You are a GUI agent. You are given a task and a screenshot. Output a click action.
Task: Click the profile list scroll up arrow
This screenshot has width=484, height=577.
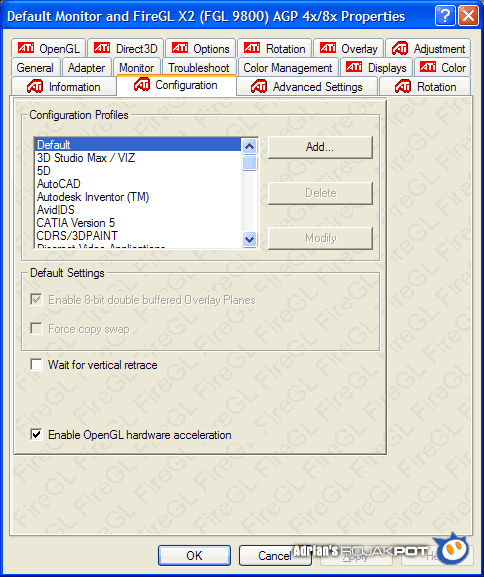point(250,146)
